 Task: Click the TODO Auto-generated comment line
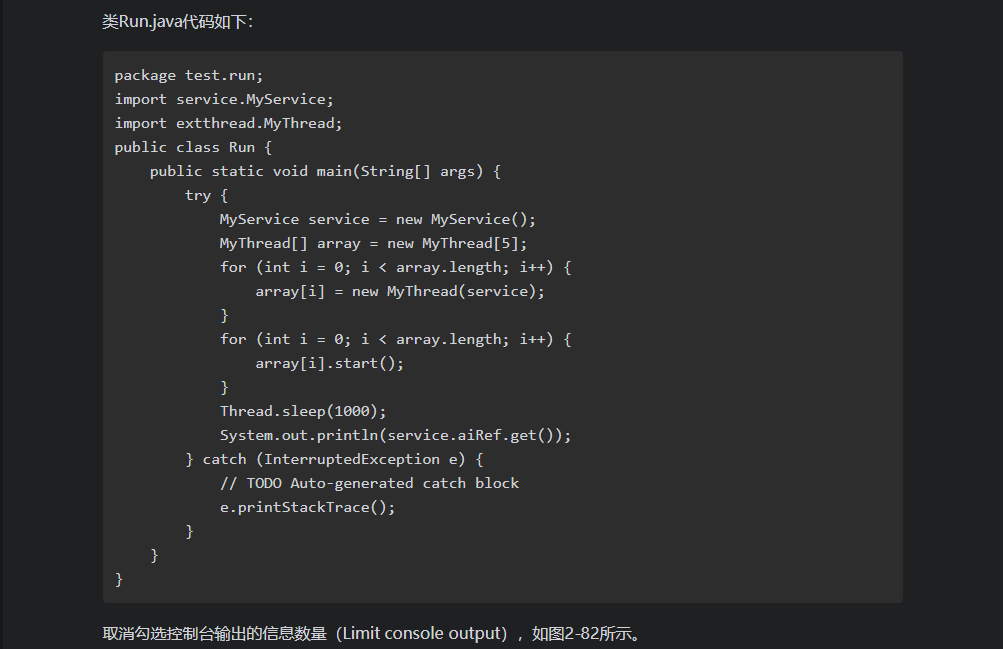coord(369,483)
